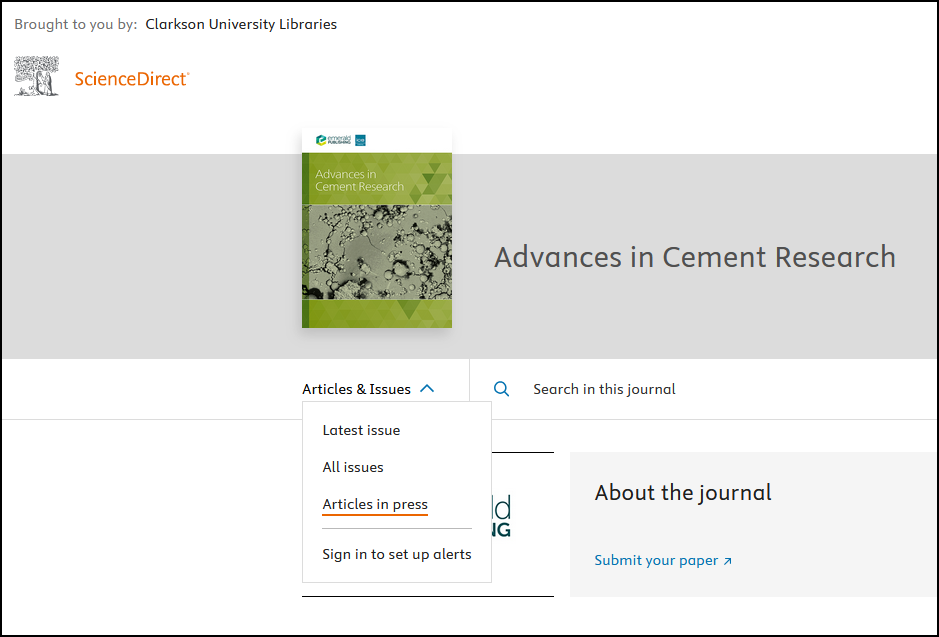Click the Articles & Issues dropdown label

coord(356,389)
